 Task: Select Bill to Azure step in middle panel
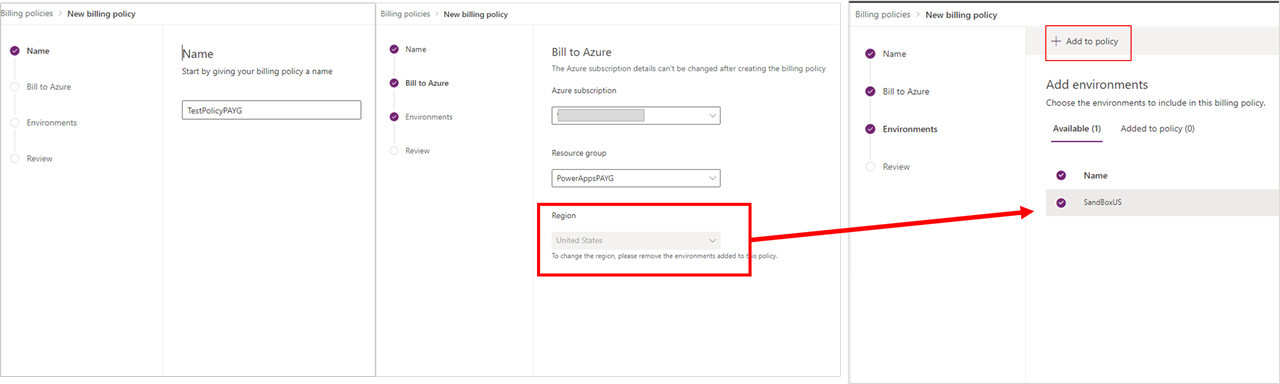(426, 83)
